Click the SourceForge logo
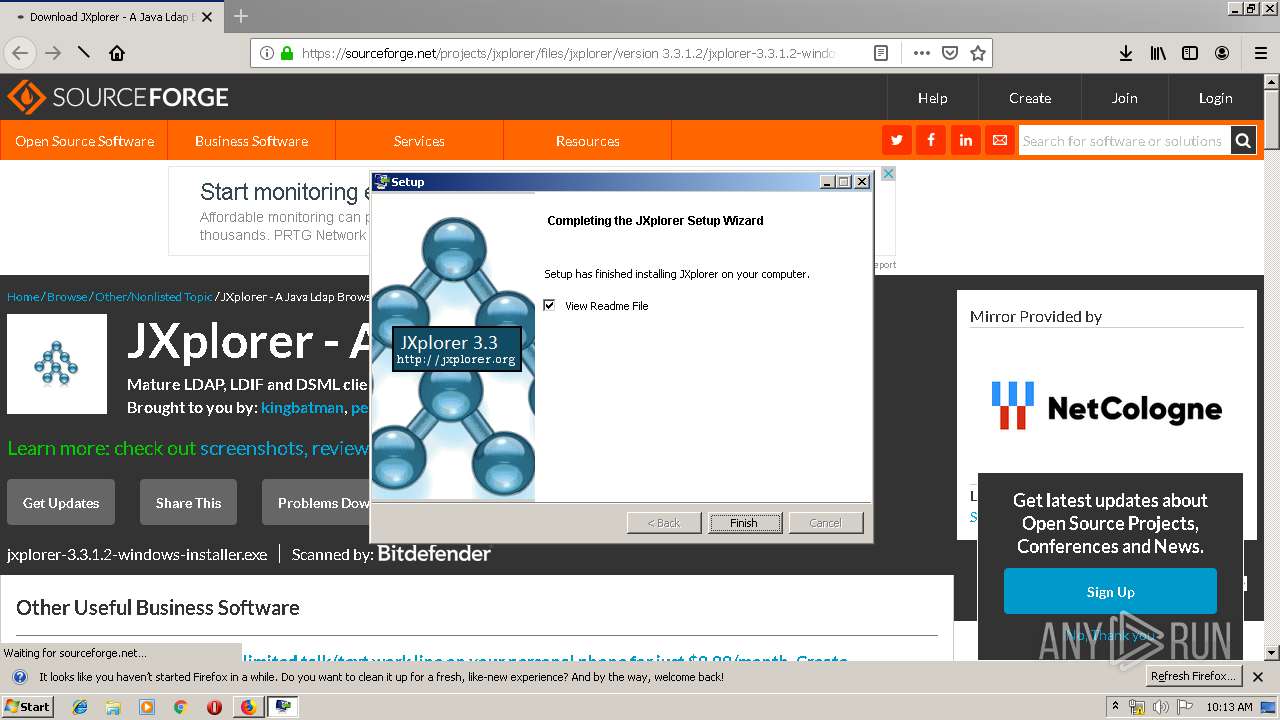The width and height of the screenshot is (1280, 720). [118, 97]
